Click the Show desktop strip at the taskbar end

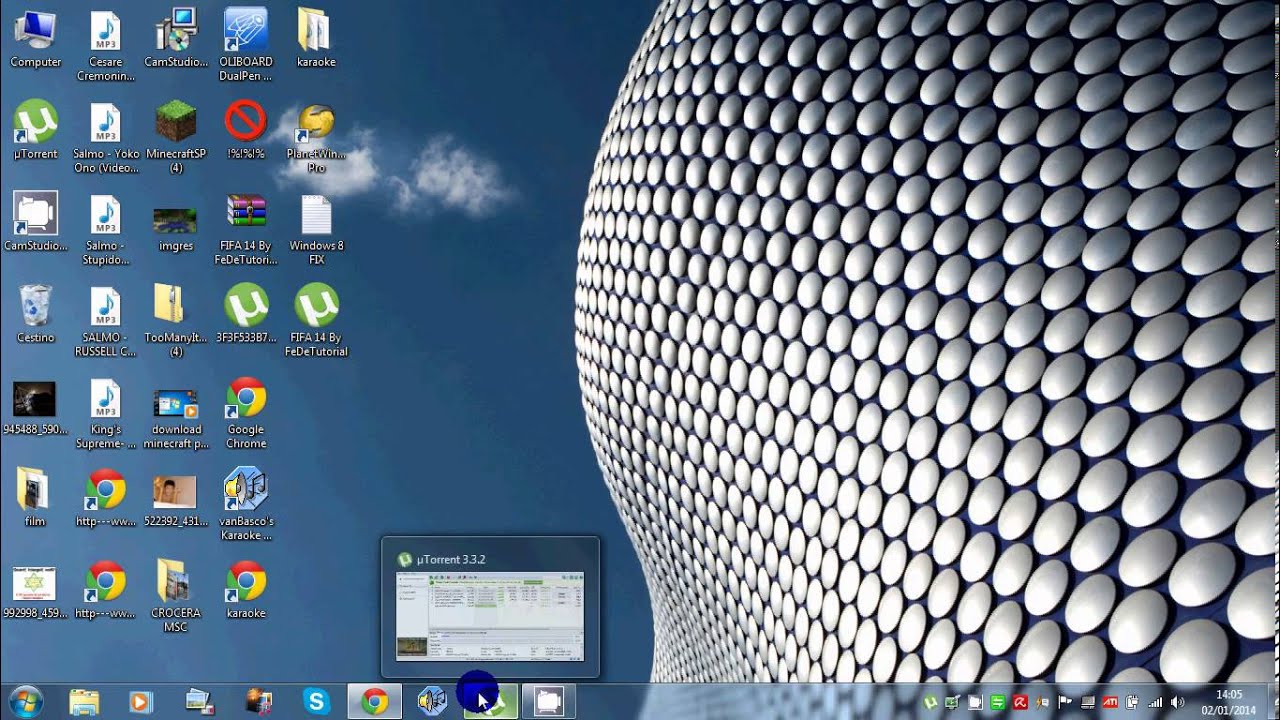(1272, 702)
